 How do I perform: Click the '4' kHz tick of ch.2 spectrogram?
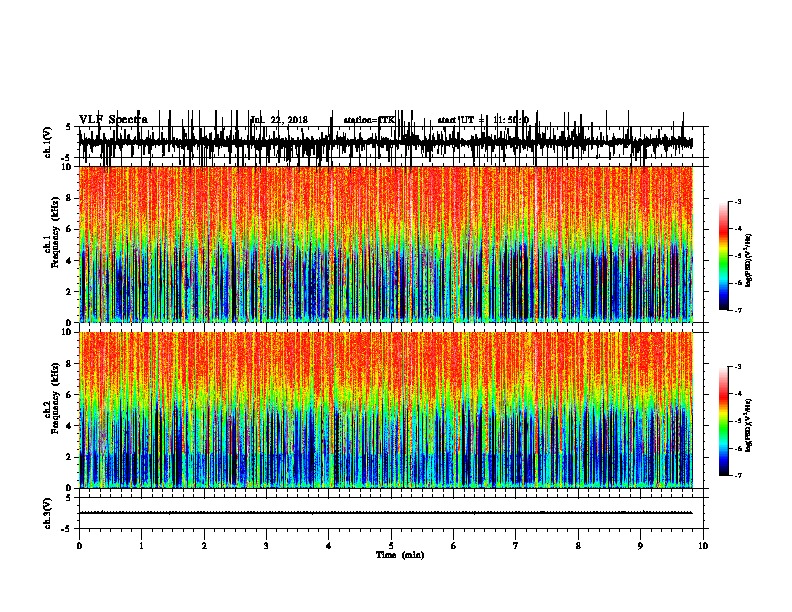[x=70, y=426]
